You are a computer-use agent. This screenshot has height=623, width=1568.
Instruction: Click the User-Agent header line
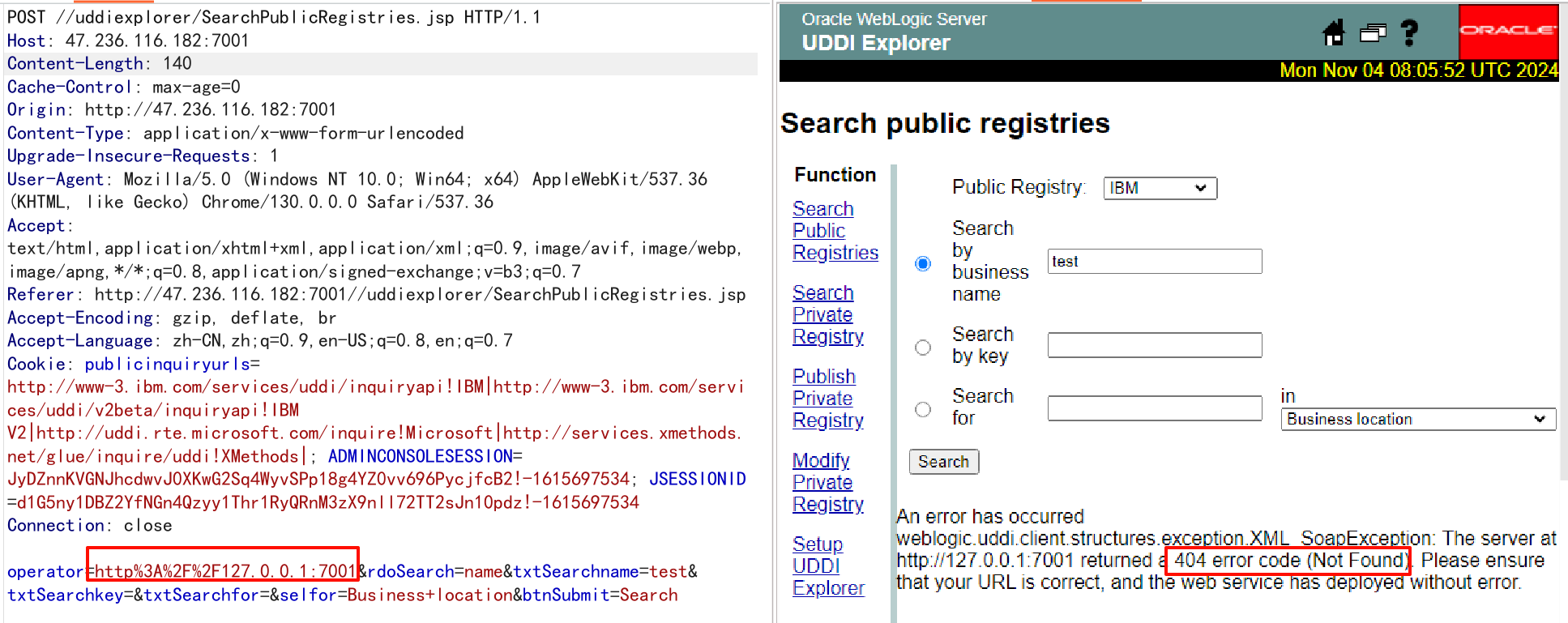coord(357,191)
